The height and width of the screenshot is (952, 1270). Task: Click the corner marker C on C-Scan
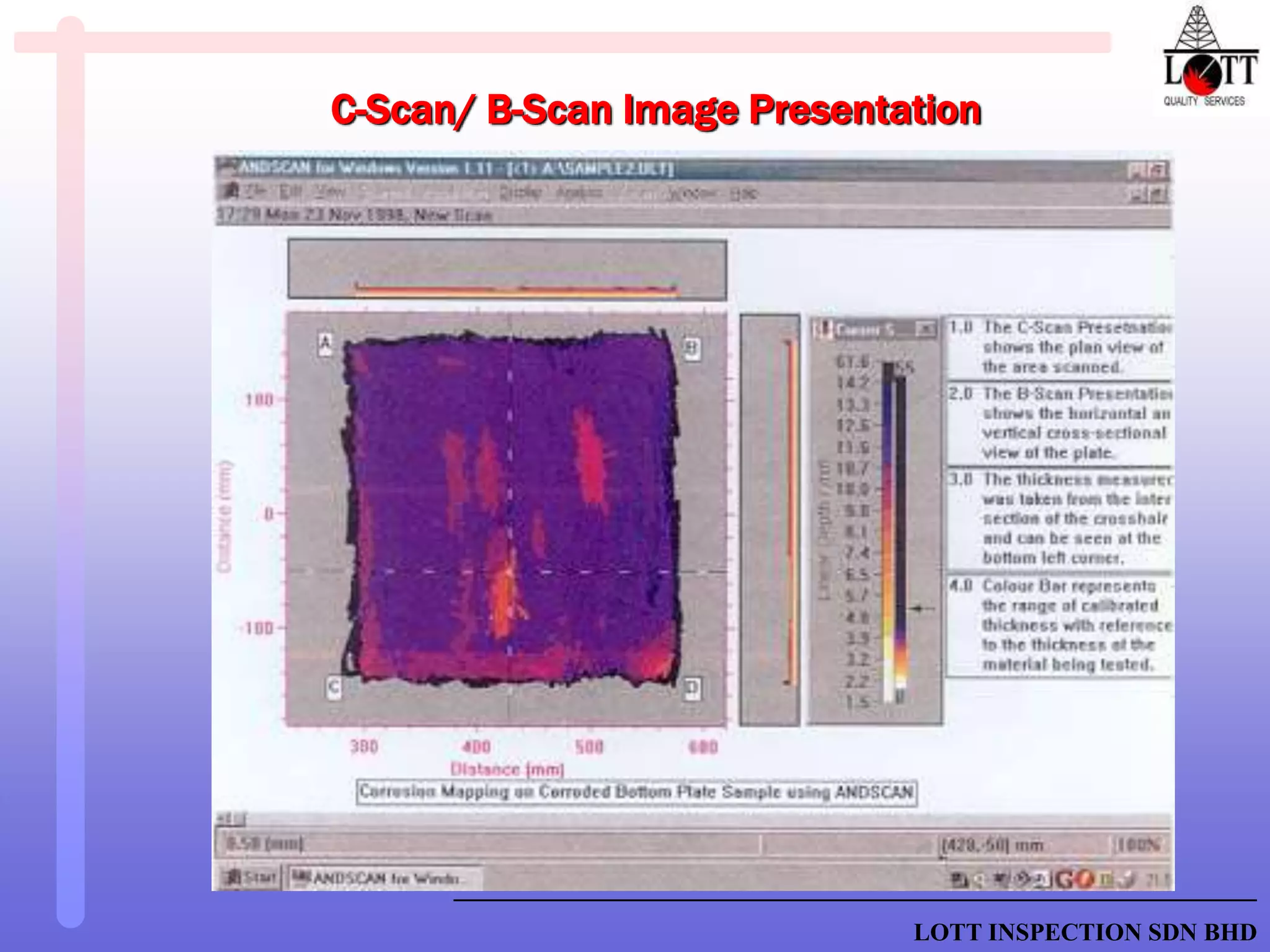(x=334, y=687)
